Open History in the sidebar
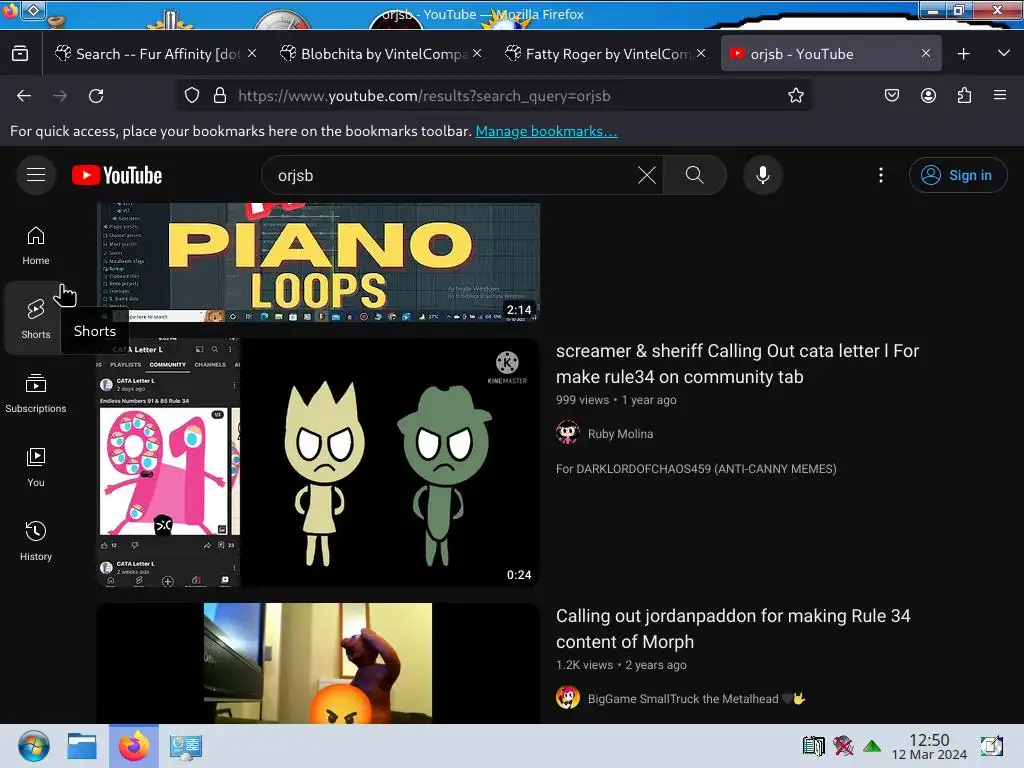Viewport: 1024px width, 768px height. [36, 541]
